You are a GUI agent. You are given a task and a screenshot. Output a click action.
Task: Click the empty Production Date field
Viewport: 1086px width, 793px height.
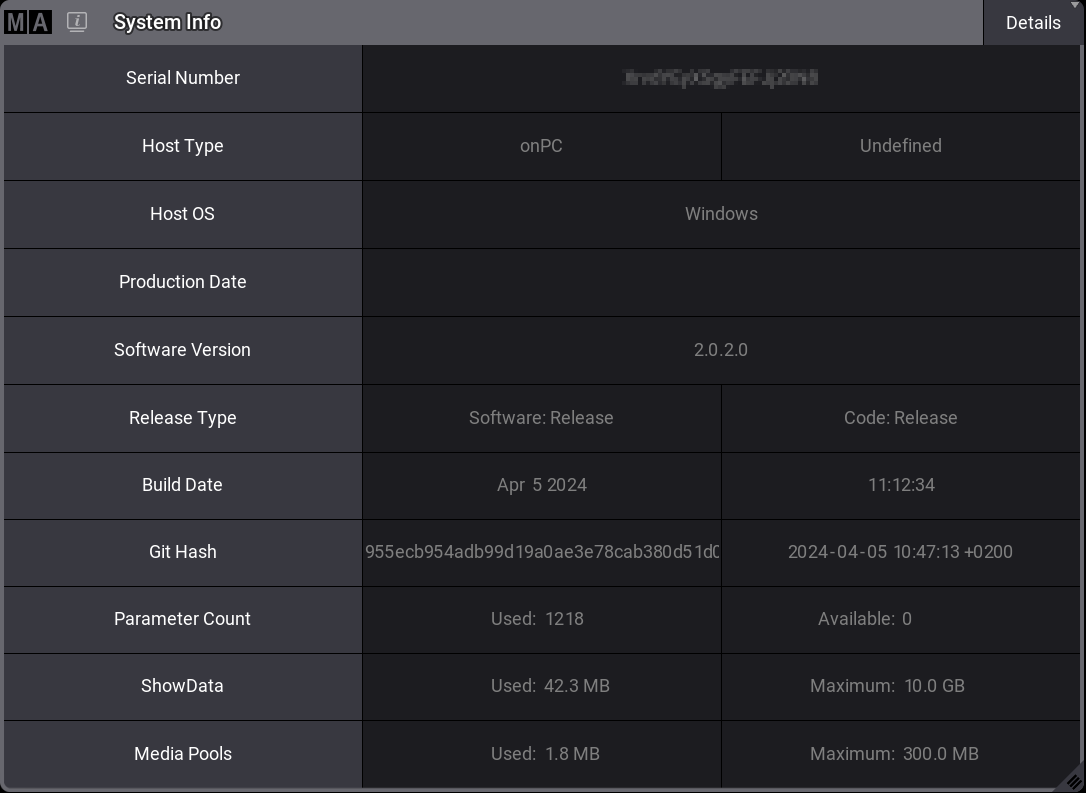pos(720,282)
